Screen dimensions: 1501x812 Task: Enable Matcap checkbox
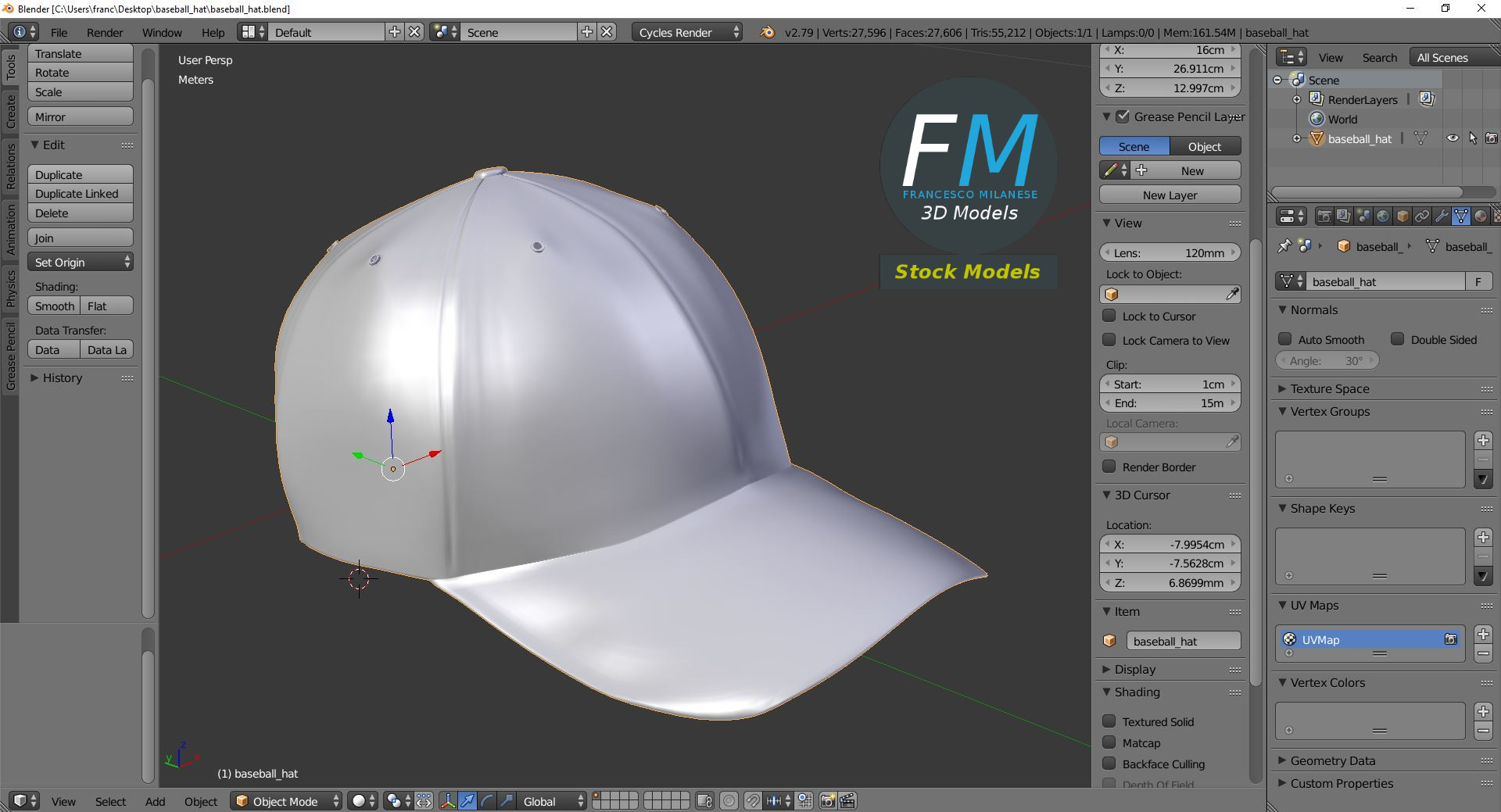point(1109,742)
